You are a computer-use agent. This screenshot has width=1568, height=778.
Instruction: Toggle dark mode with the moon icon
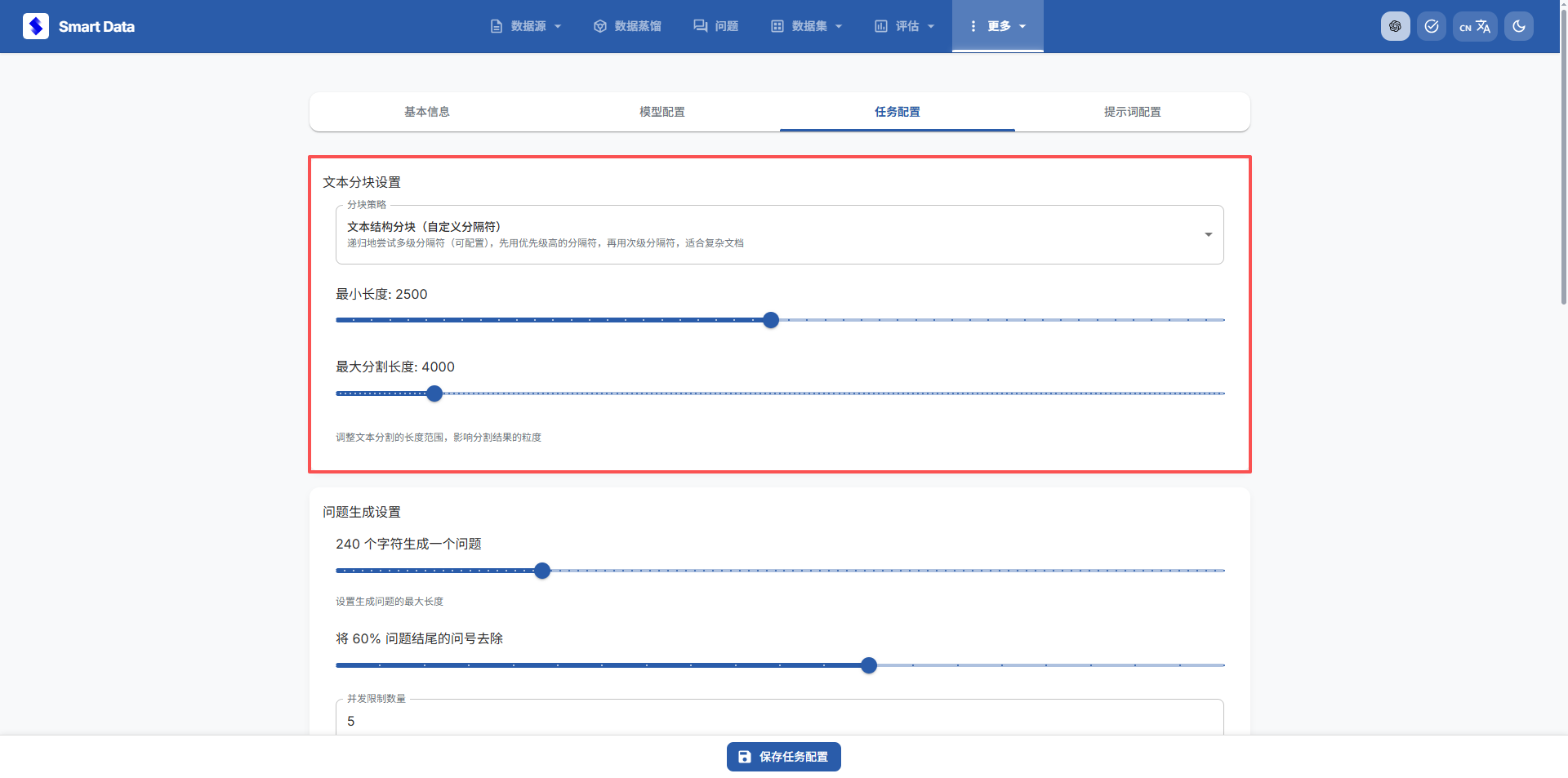coord(1518,26)
